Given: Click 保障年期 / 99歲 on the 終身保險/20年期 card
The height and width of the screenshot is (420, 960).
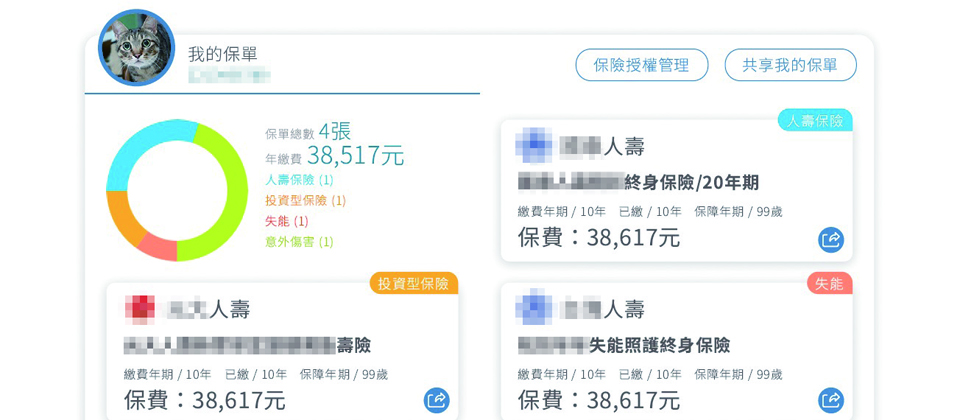Looking at the screenshot, I should (738, 212).
